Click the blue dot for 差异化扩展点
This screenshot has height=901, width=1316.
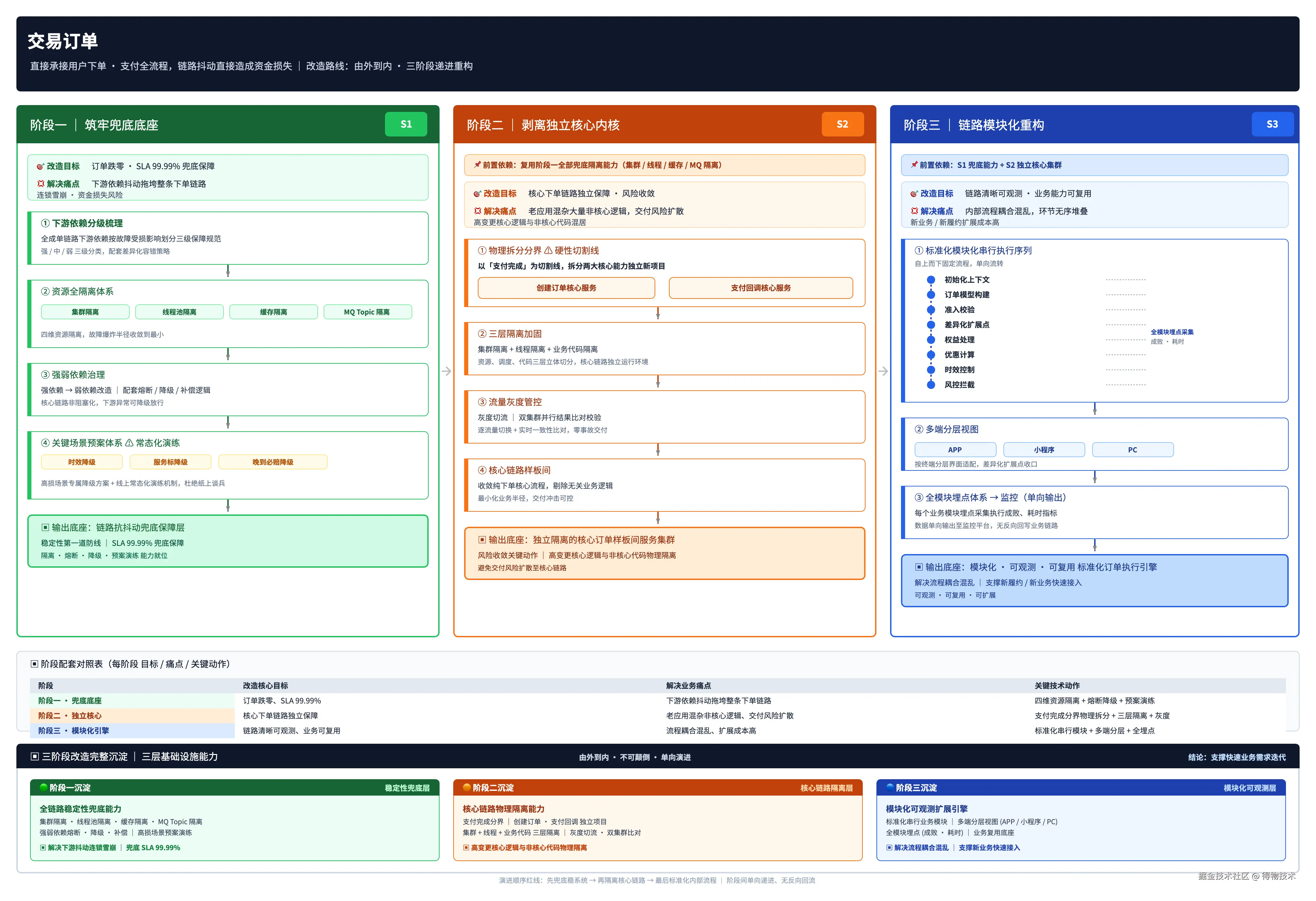tap(931, 325)
